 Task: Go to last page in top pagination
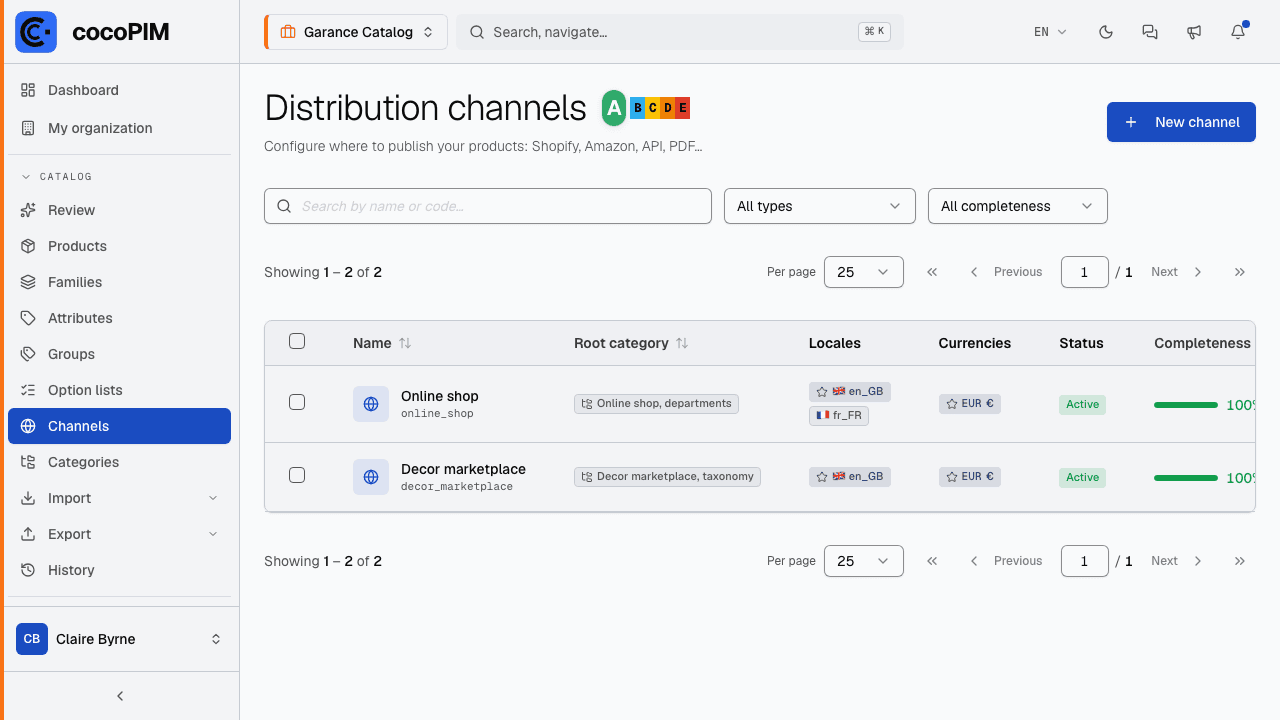1240,272
